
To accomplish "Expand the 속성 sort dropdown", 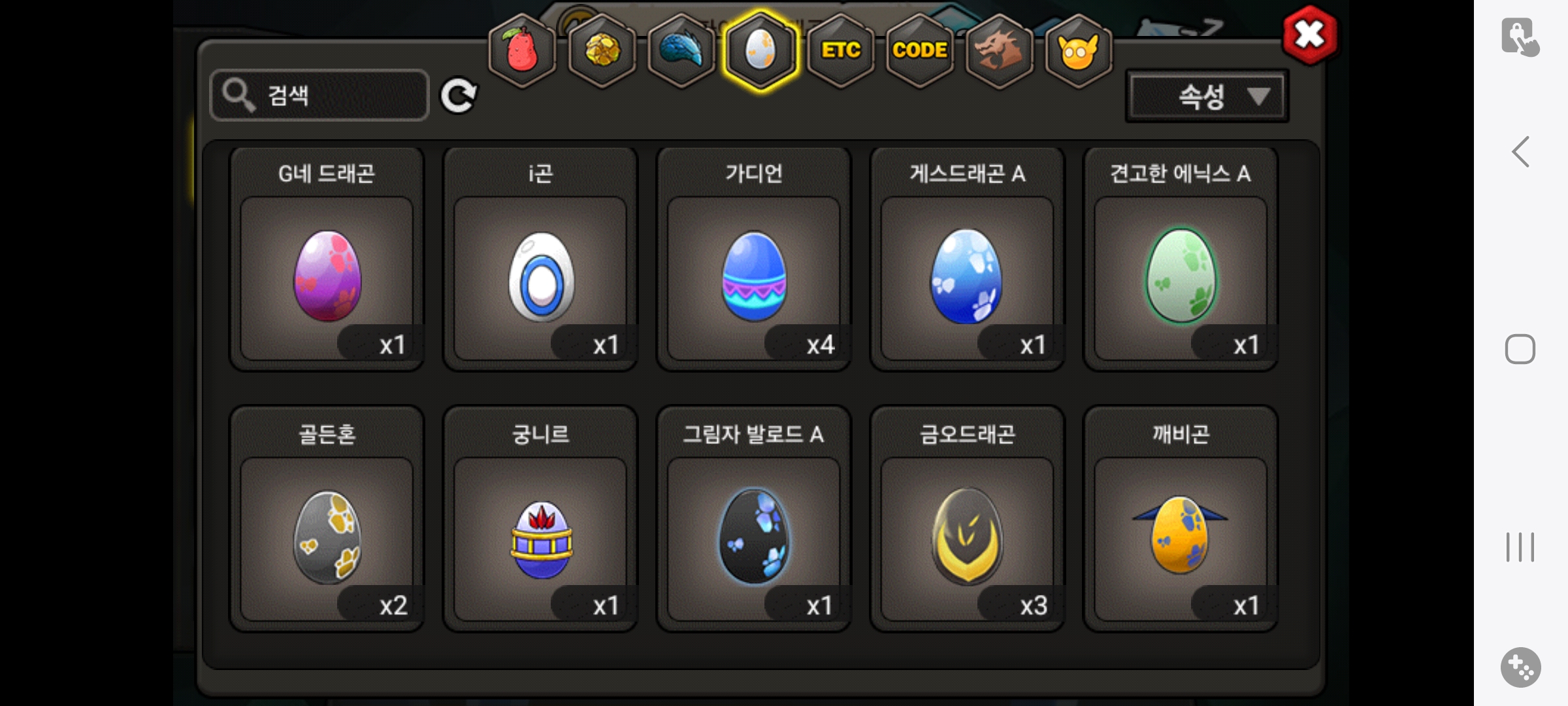I will pos(1207,97).
